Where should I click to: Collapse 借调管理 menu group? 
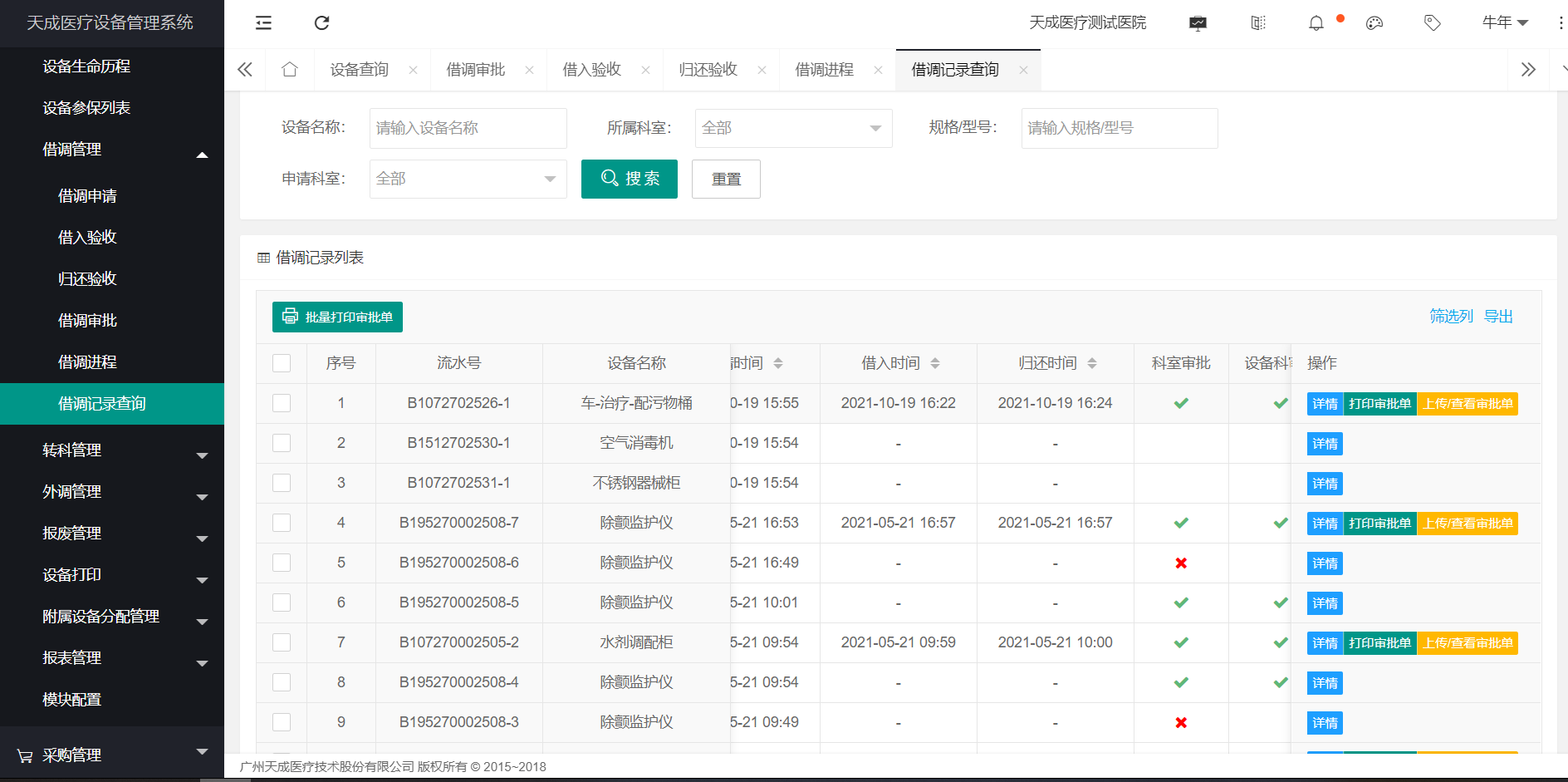coord(112,150)
